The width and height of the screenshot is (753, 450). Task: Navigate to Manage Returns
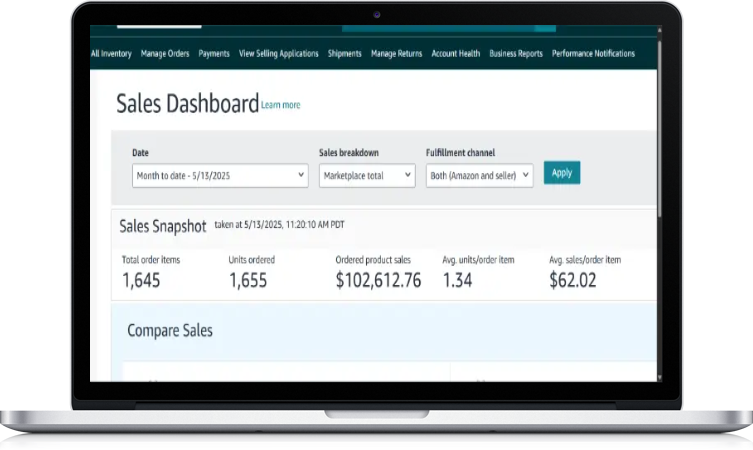click(396, 54)
